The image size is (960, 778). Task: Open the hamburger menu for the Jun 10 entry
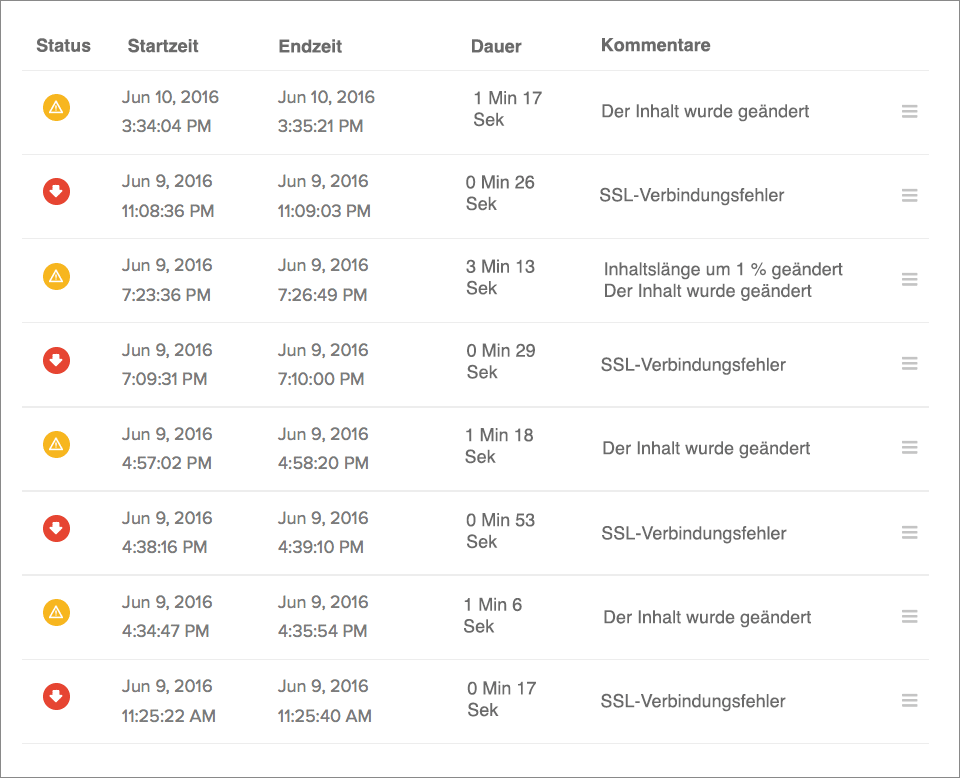[x=909, y=111]
